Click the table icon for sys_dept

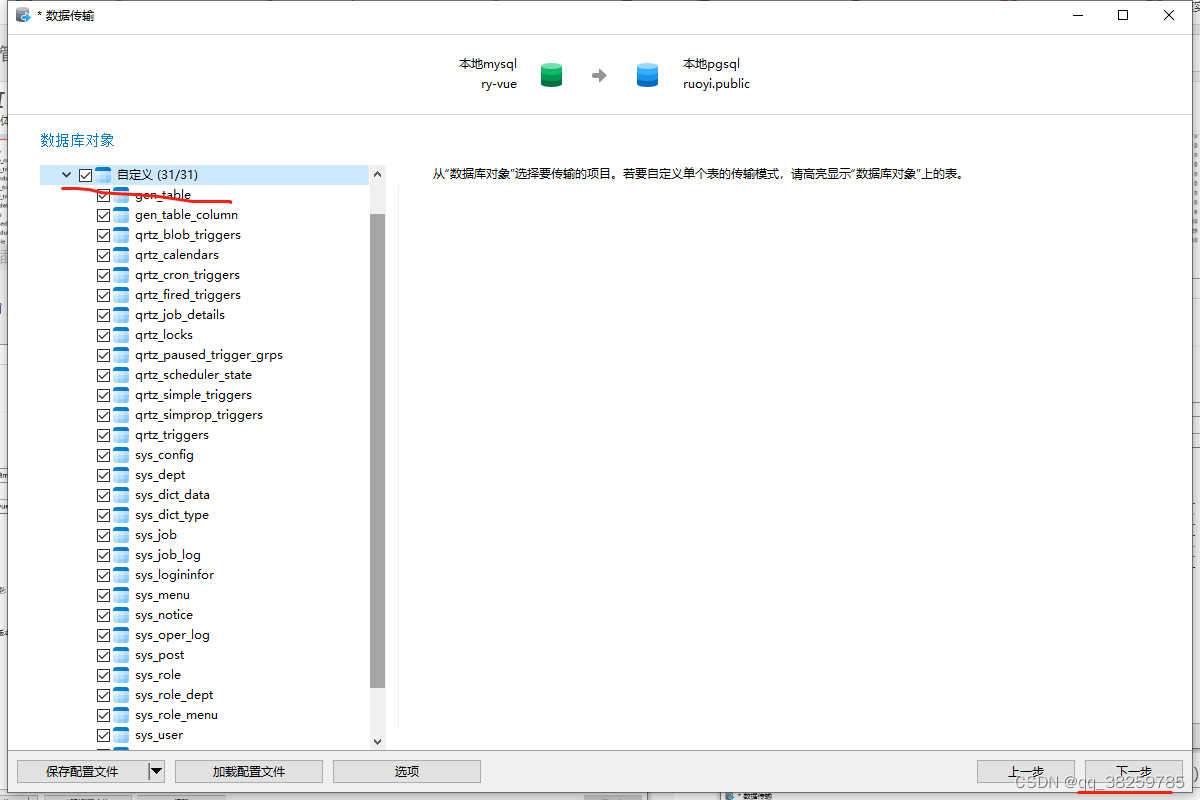point(121,475)
